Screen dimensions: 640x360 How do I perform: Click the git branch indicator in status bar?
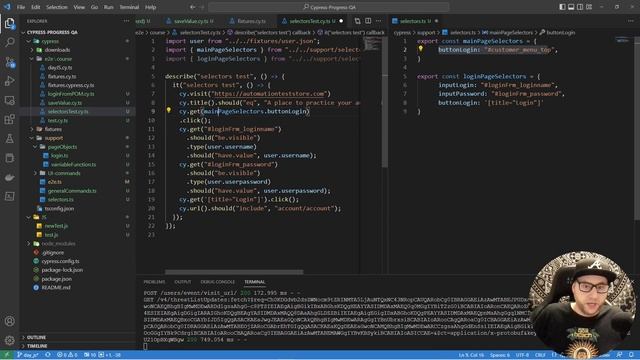coord(28,355)
